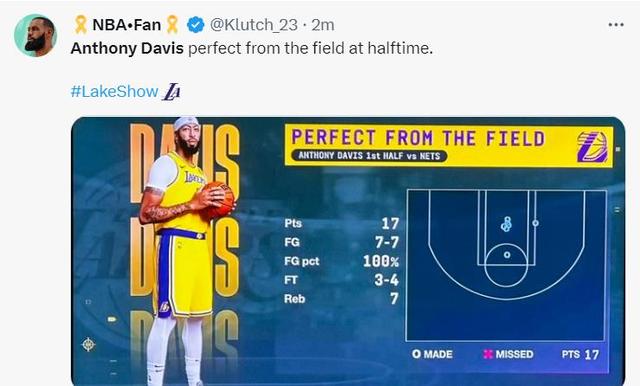This screenshot has width=640, height=386.
Task: Click the PERFECT FROM THE FIELD banner
Action: [449, 146]
